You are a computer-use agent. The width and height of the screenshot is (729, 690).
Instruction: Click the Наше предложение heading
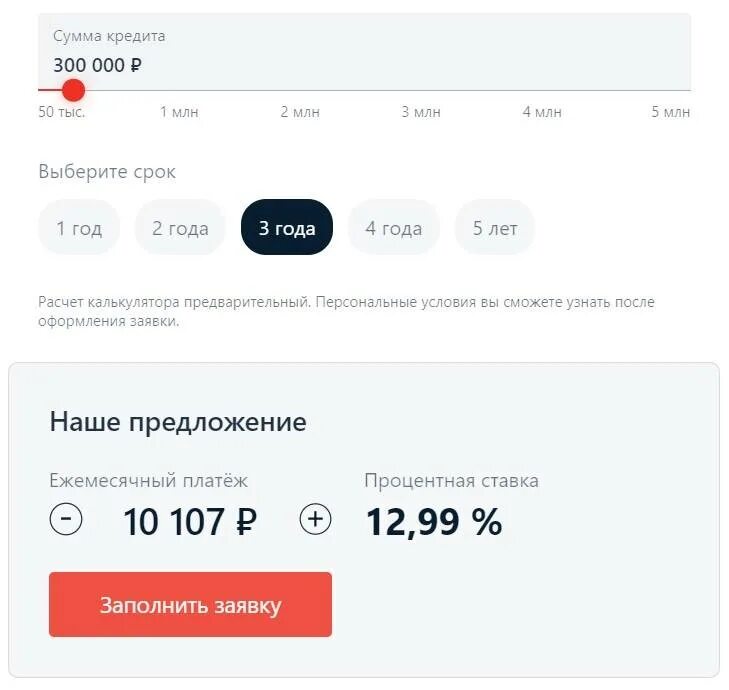pyautogui.click(x=178, y=422)
